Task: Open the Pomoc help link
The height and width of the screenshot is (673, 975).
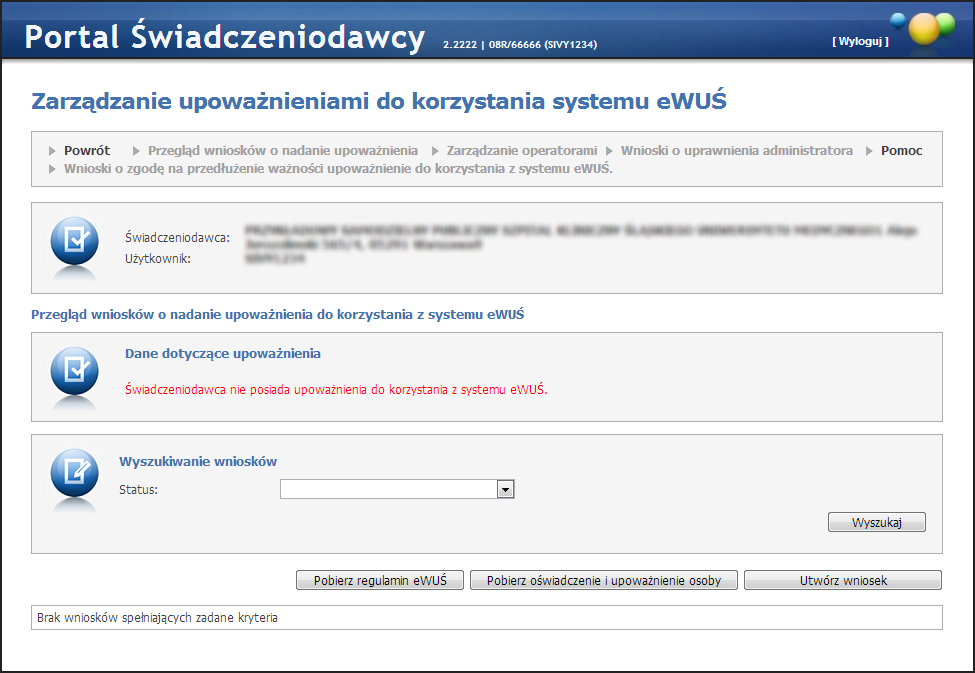Action: (901, 151)
